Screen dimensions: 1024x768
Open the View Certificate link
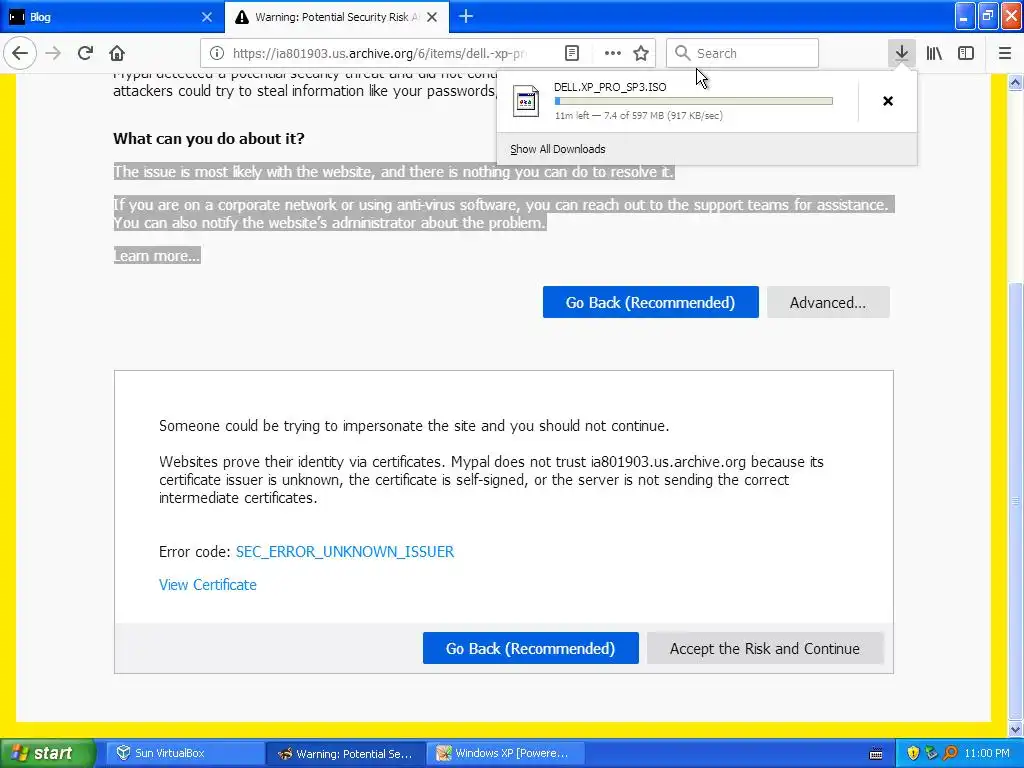pyautogui.click(x=208, y=584)
